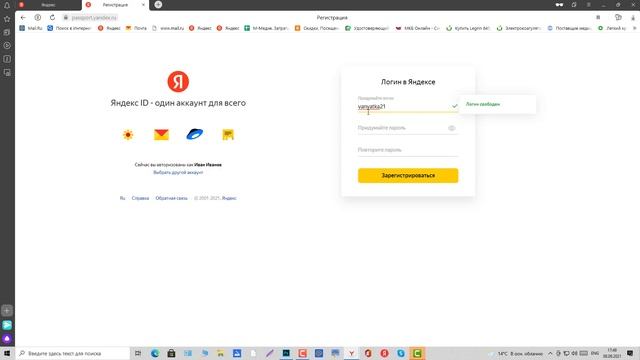Screen dimensions: 640x360
Task: Show hidden system tray icons
Action: click(550, 353)
